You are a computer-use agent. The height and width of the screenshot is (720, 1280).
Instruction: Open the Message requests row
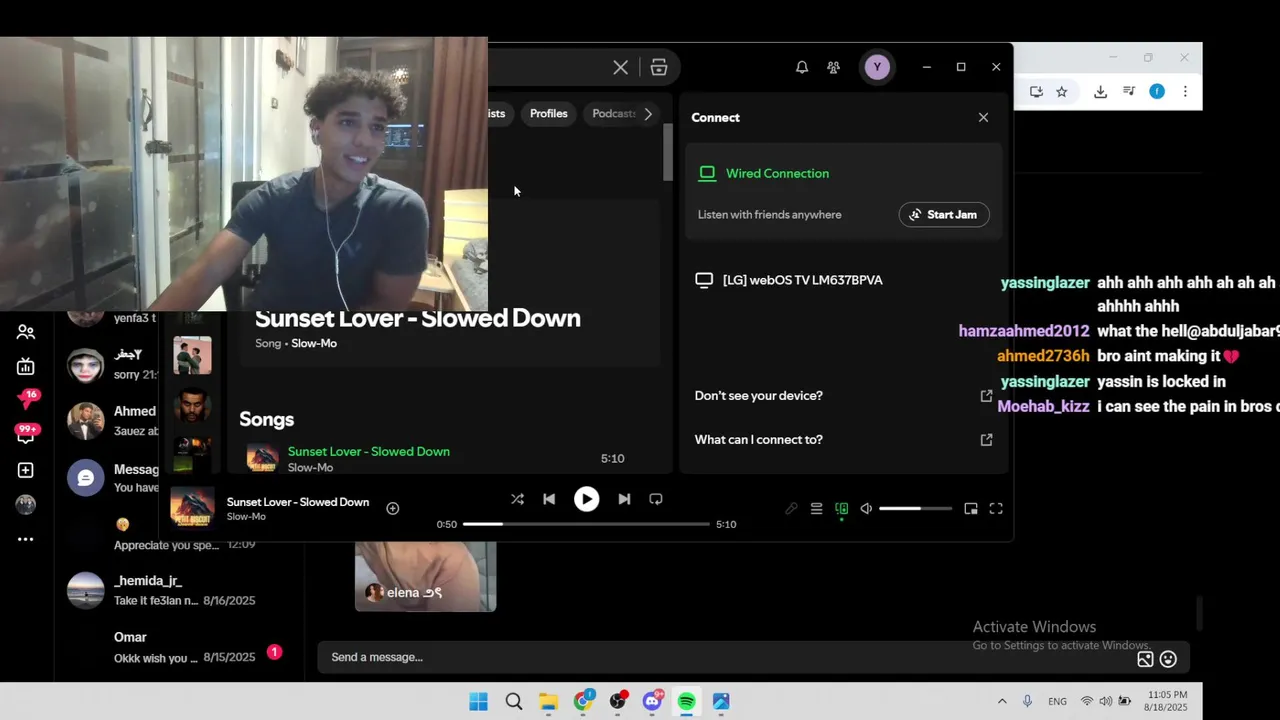pyautogui.click(x=112, y=478)
